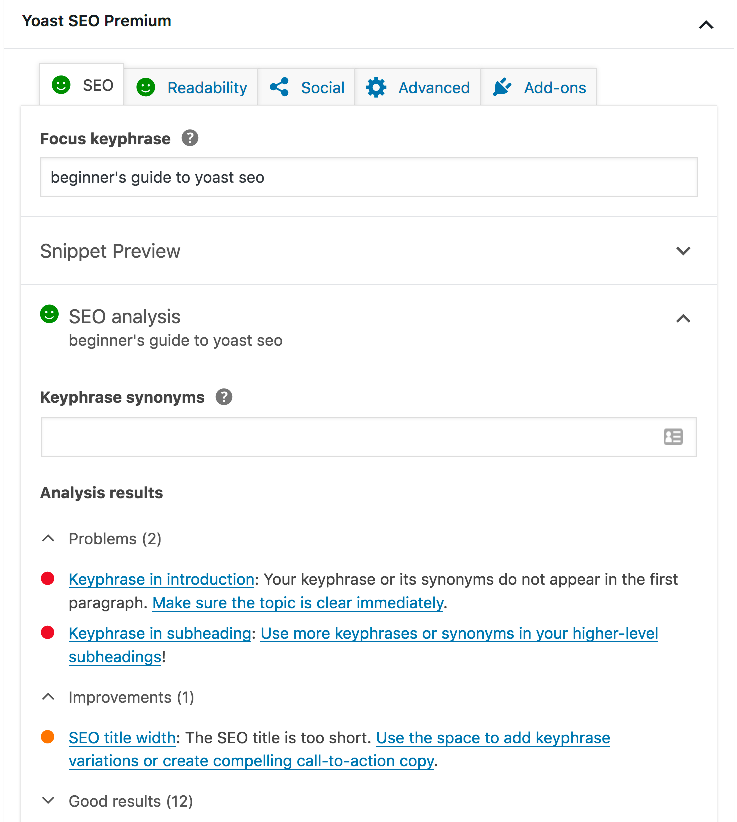Open the SEO title width link
Screen dimensions: 737x822
(x=123, y=738)
